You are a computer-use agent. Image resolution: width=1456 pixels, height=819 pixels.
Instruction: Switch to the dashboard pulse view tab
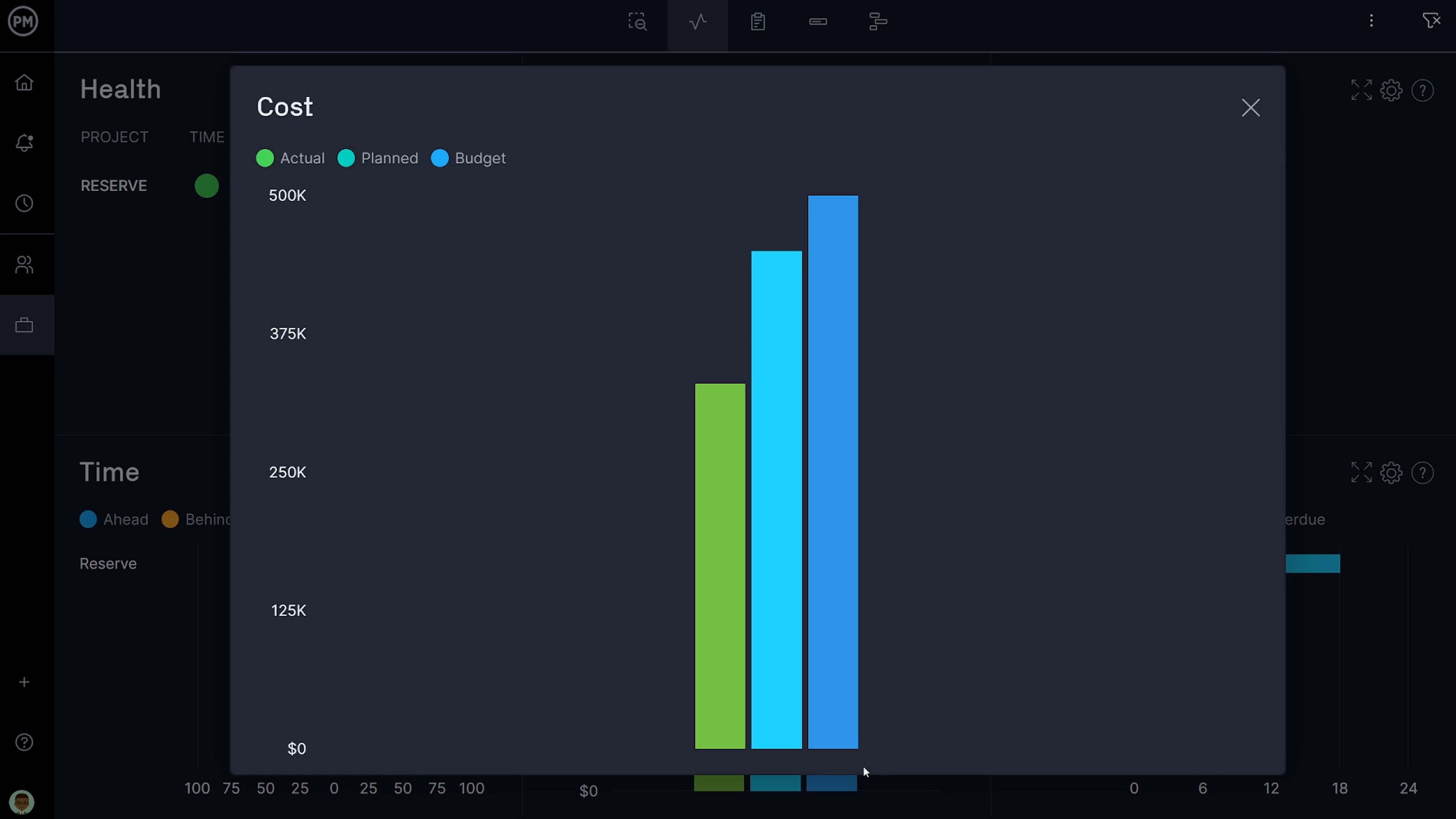(x=698, y=22)
